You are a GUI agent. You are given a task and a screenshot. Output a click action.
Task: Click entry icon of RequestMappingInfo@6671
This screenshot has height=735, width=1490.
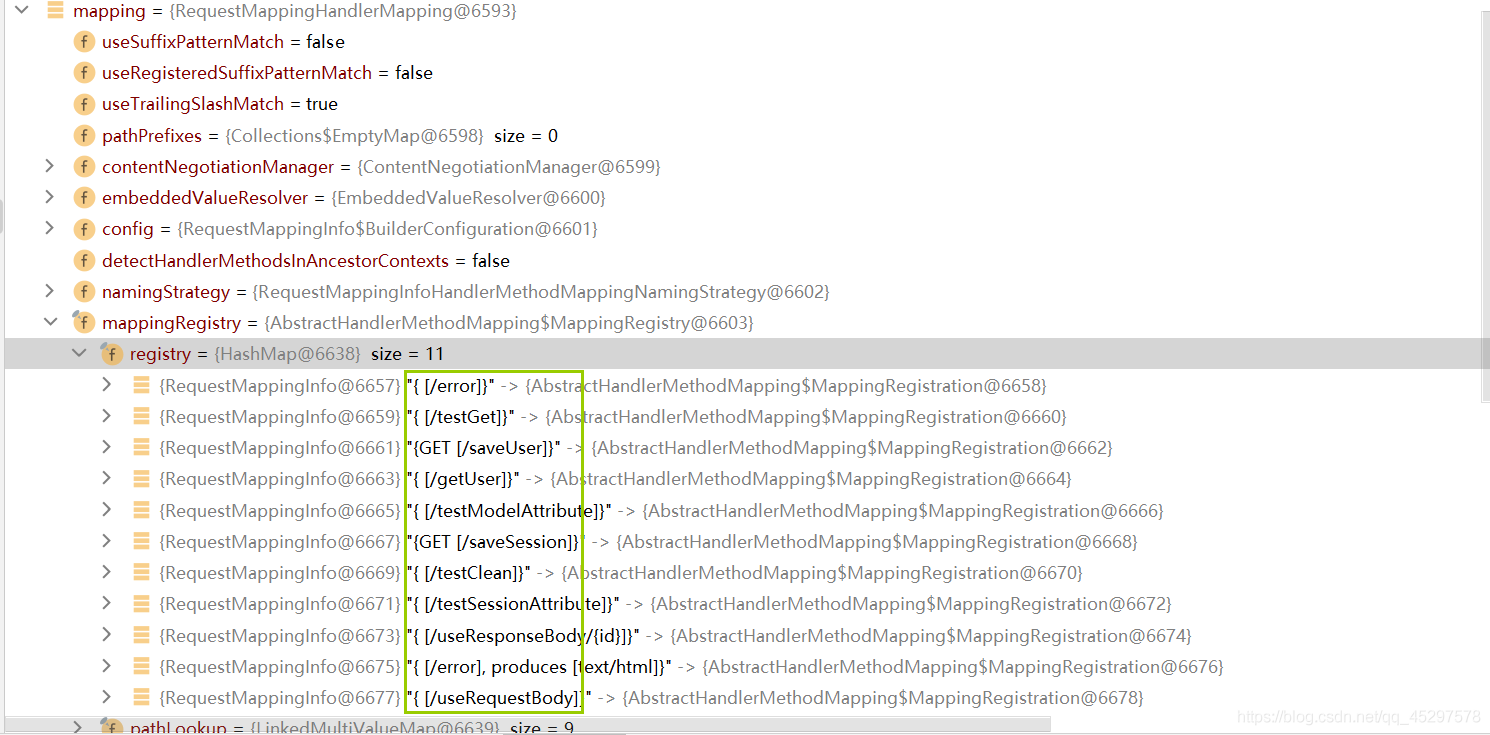[141, 603]
